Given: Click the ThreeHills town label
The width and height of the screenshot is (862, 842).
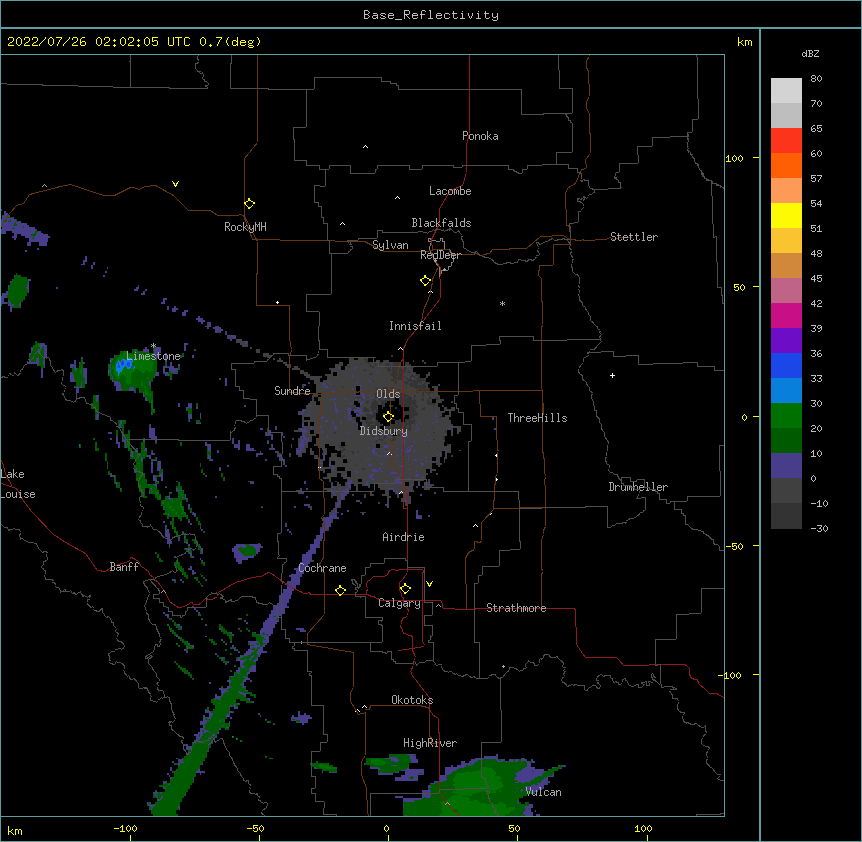Looking at the screenshot, I should [x=537, y=418].
